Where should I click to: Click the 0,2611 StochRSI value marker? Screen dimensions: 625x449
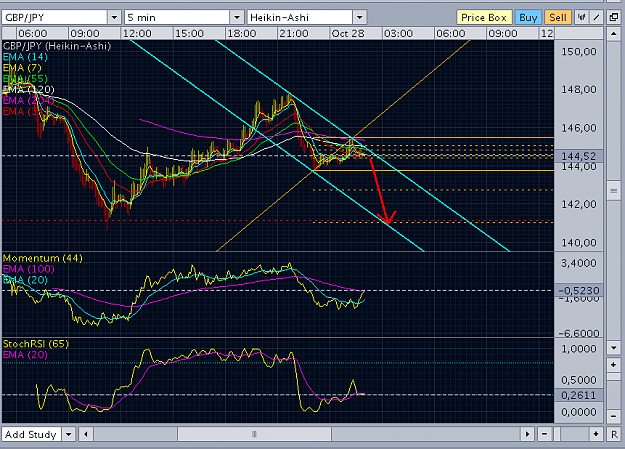click(579, 395)
